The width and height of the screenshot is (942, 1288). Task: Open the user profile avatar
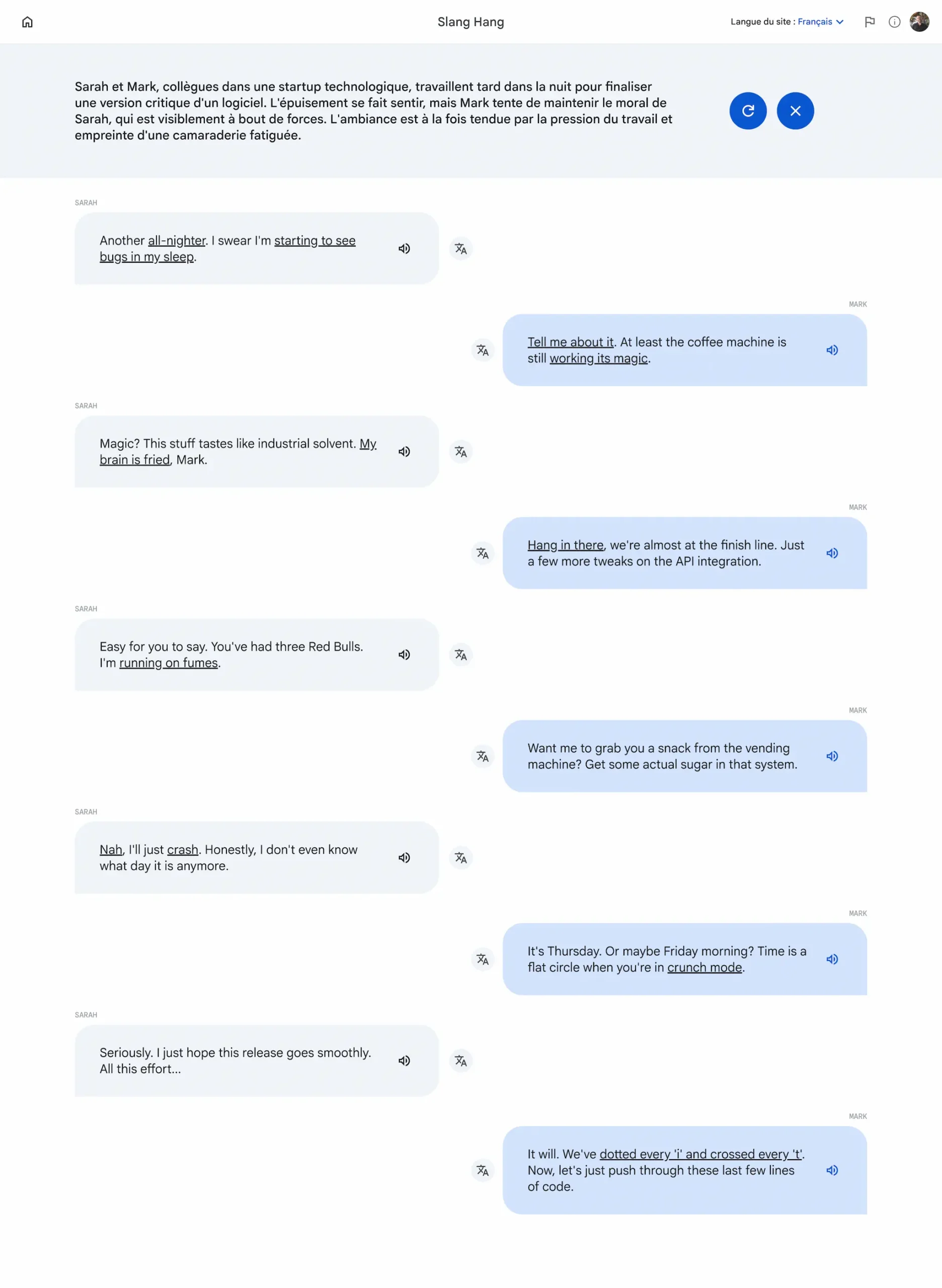click(x=919, y=22)
